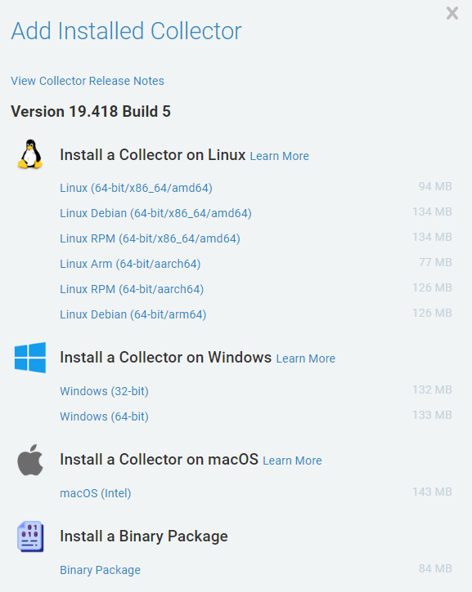This screenshot has height=592, width=472.
Task: Download Windows (32-bit) installer
Action: [x=104, y=391]
